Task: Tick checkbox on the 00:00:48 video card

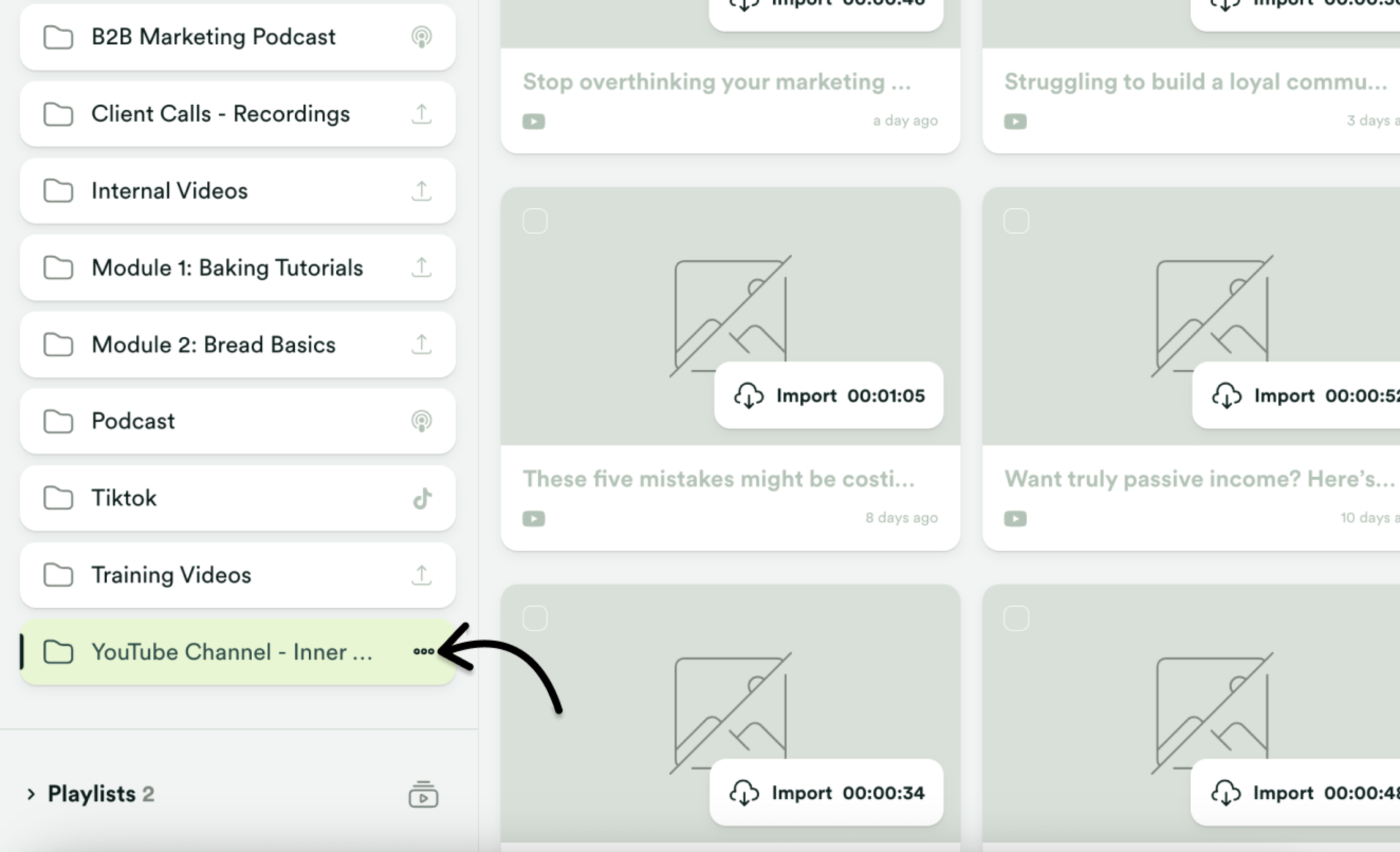Action: [x=1017, y=618]
